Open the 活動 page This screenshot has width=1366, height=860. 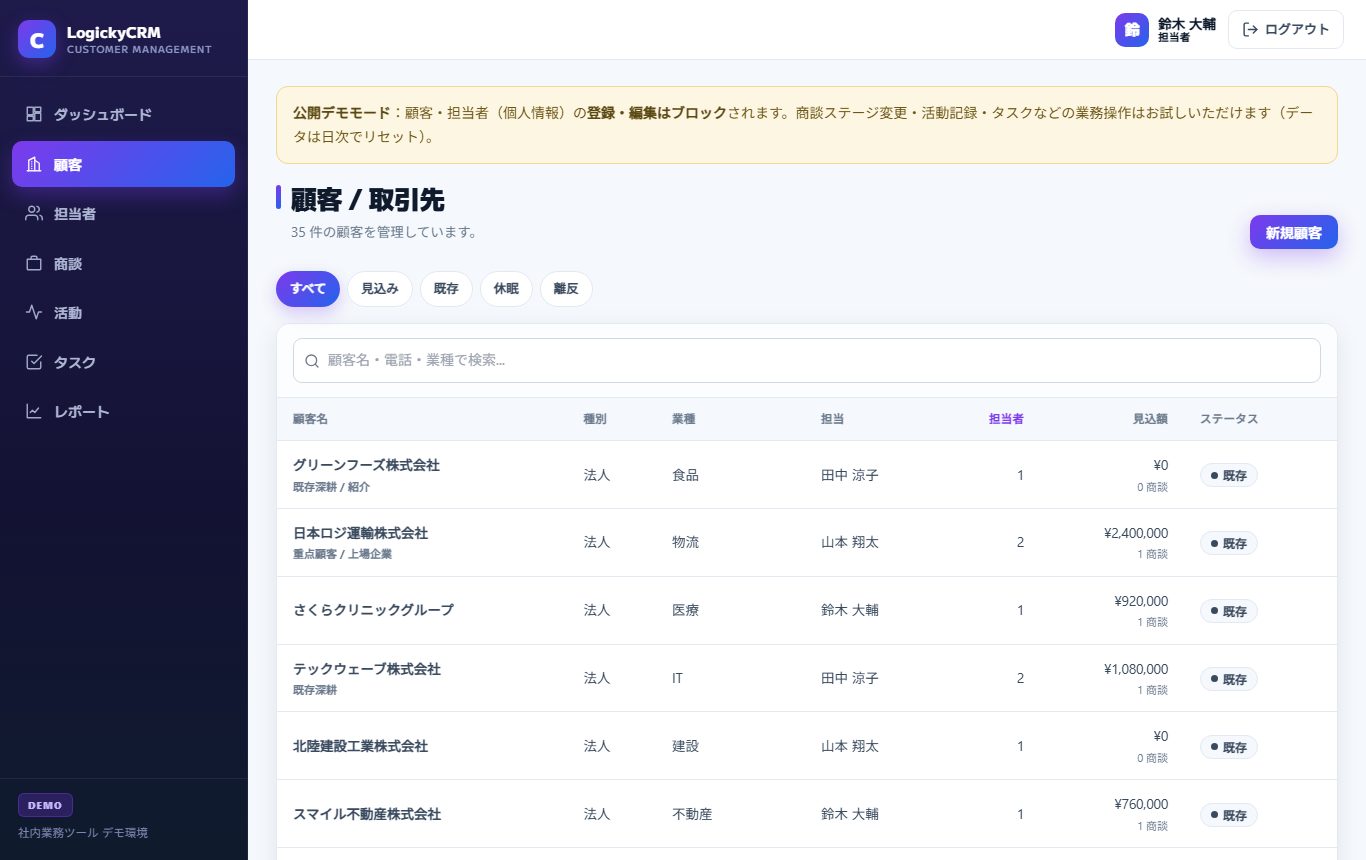pyautogui.click(x=123, y=312)
